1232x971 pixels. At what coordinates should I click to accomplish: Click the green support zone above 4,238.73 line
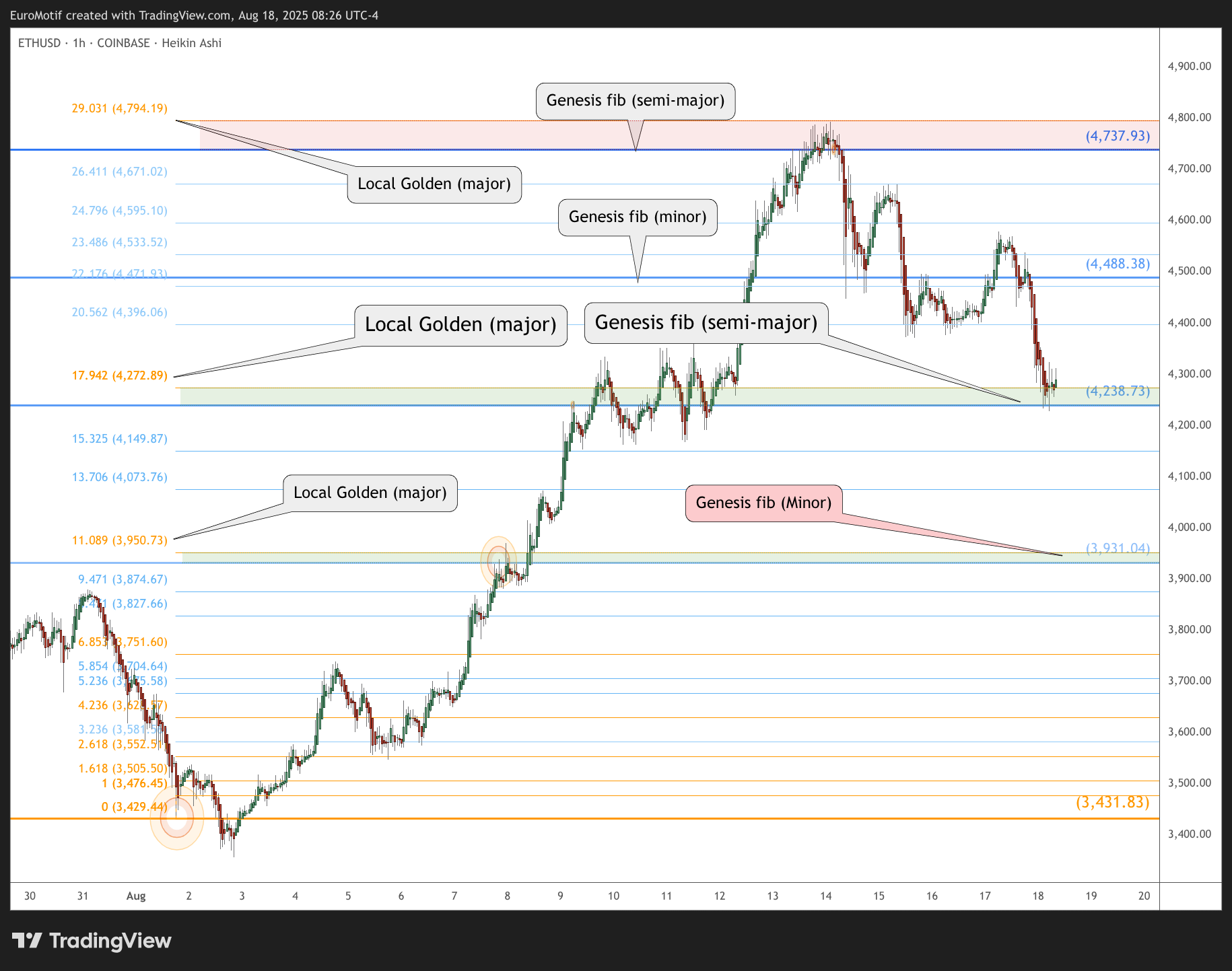point(670,396)
